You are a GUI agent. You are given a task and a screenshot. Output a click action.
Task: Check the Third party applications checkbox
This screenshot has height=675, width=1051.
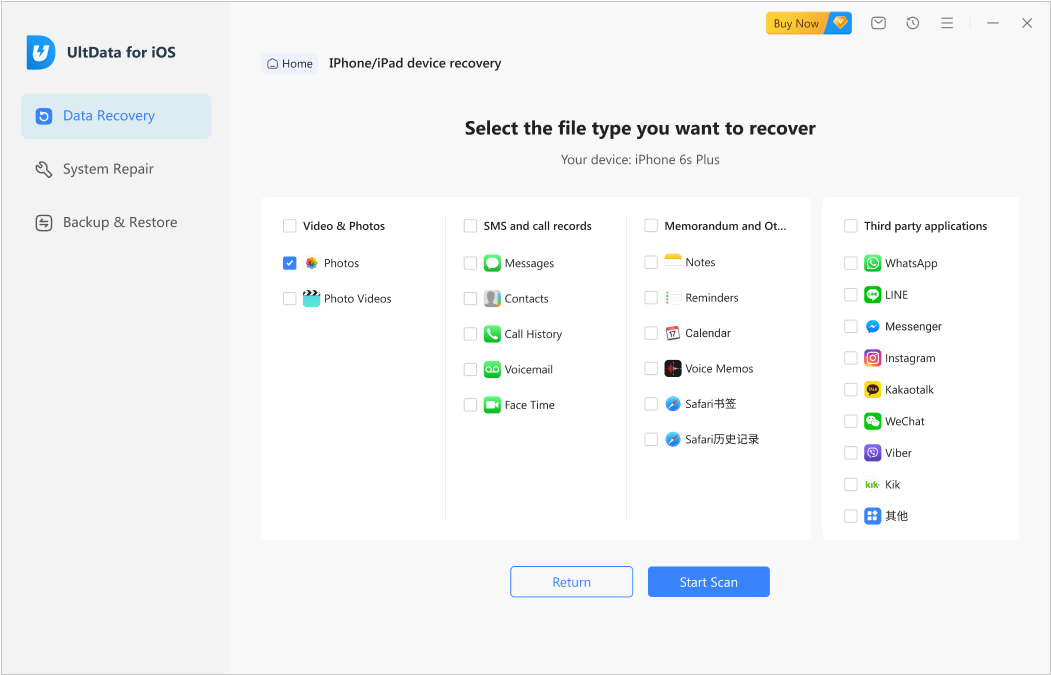point(851,226)
